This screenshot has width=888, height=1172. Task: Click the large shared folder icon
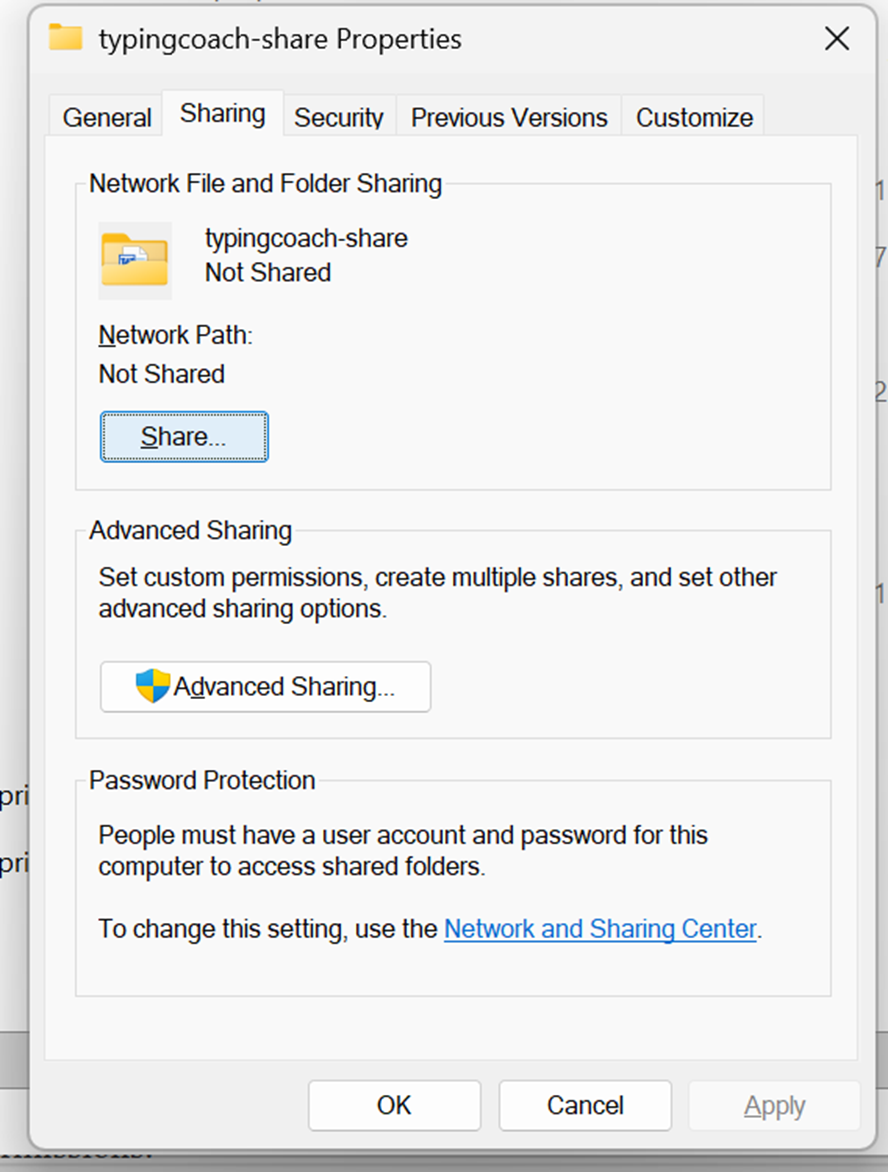tap(135, 260)
